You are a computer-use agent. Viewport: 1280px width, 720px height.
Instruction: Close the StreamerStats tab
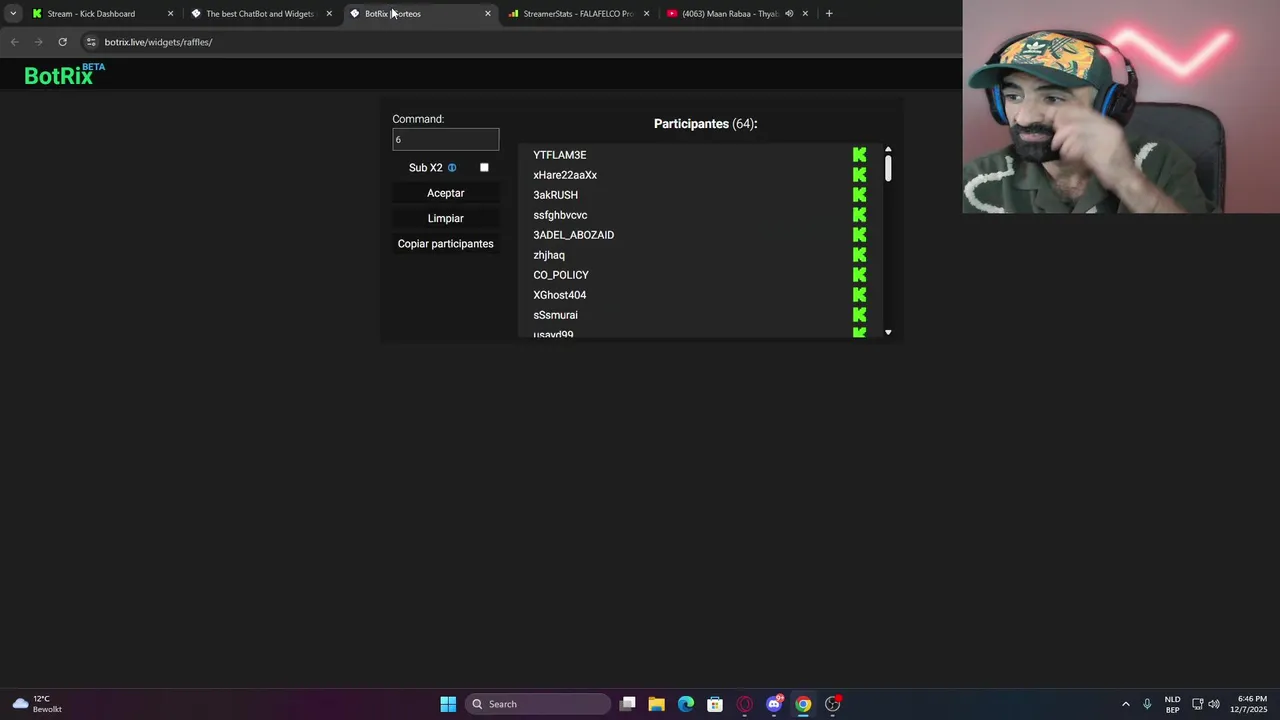[646, 14]
